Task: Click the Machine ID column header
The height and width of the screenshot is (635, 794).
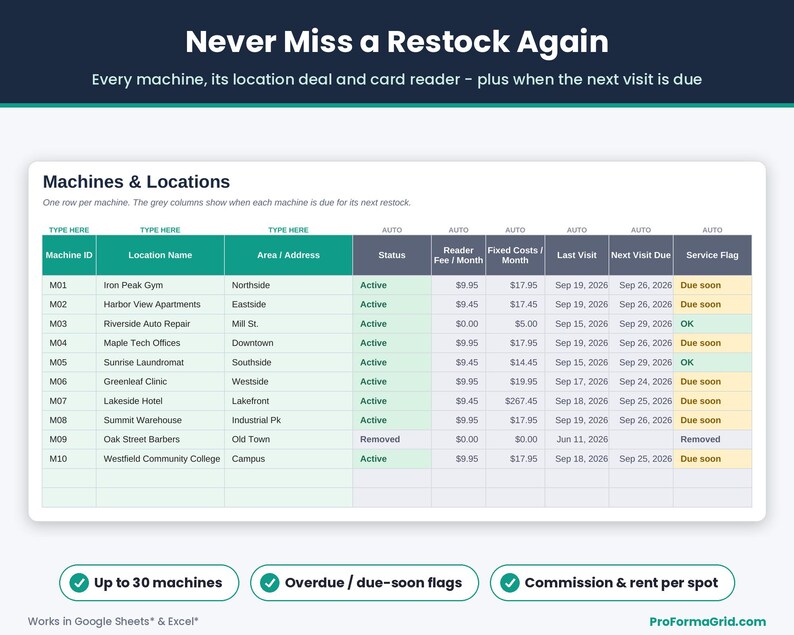Action: [69, 255]
